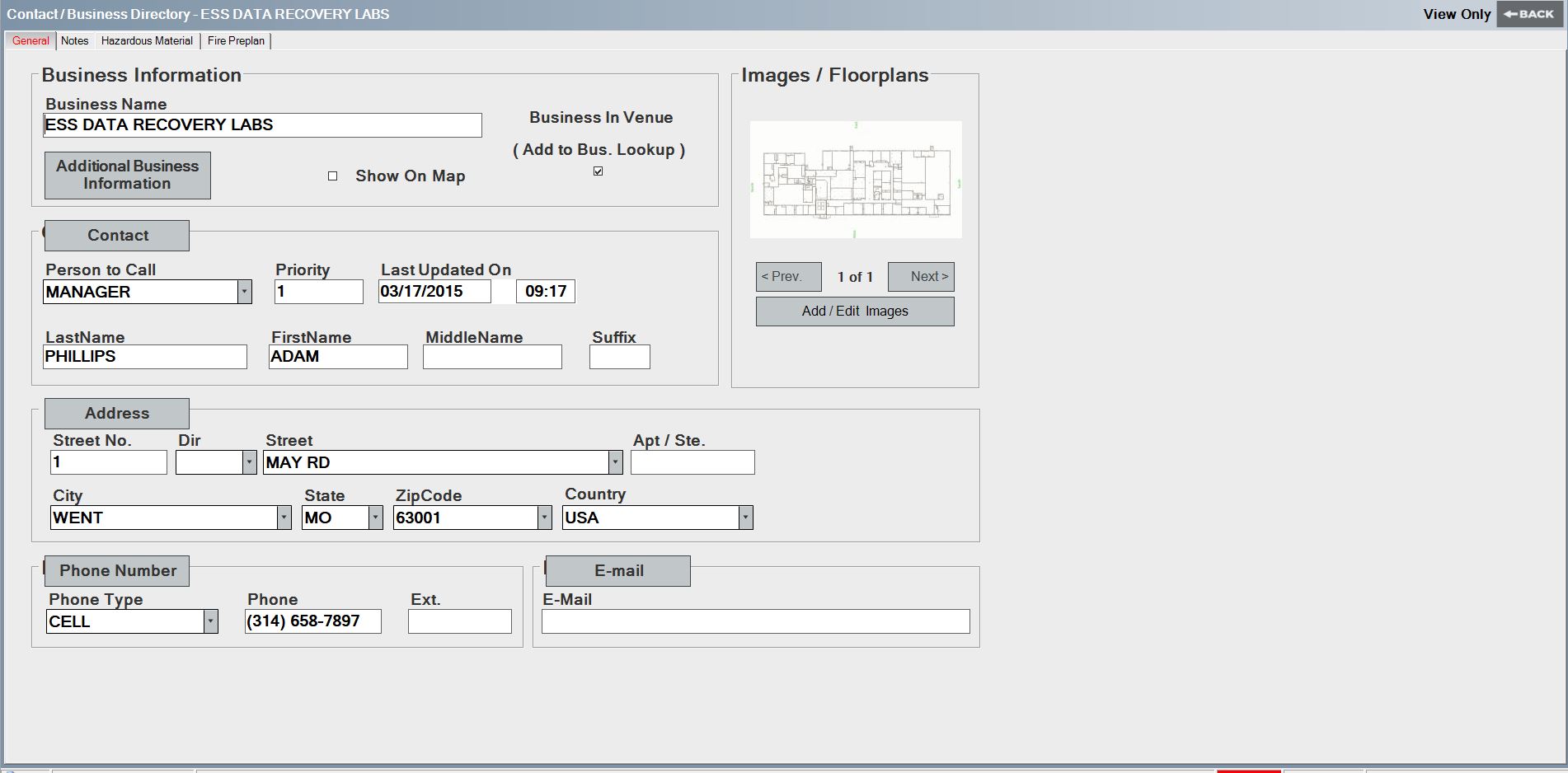Click the Phone field with (314) 658-7897
The image size is (1568, 773).
(x=313, y=621)
